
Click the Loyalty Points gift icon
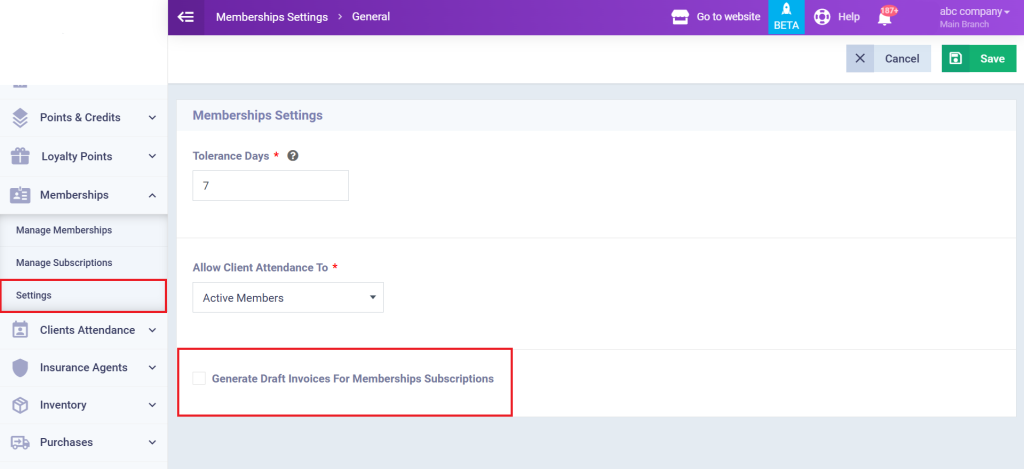[20, 156]
